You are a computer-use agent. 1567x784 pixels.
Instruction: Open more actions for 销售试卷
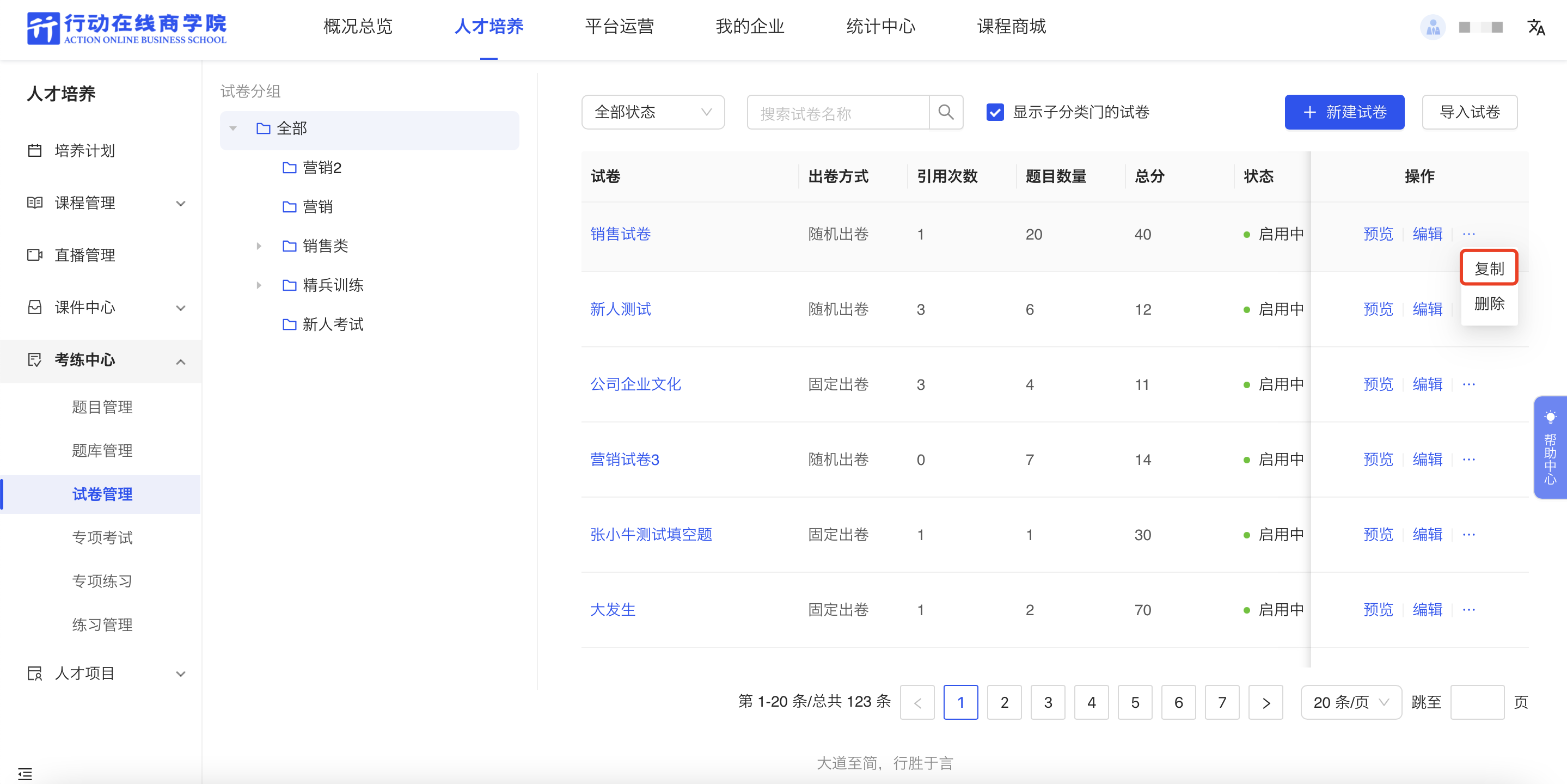[1468, 234]
